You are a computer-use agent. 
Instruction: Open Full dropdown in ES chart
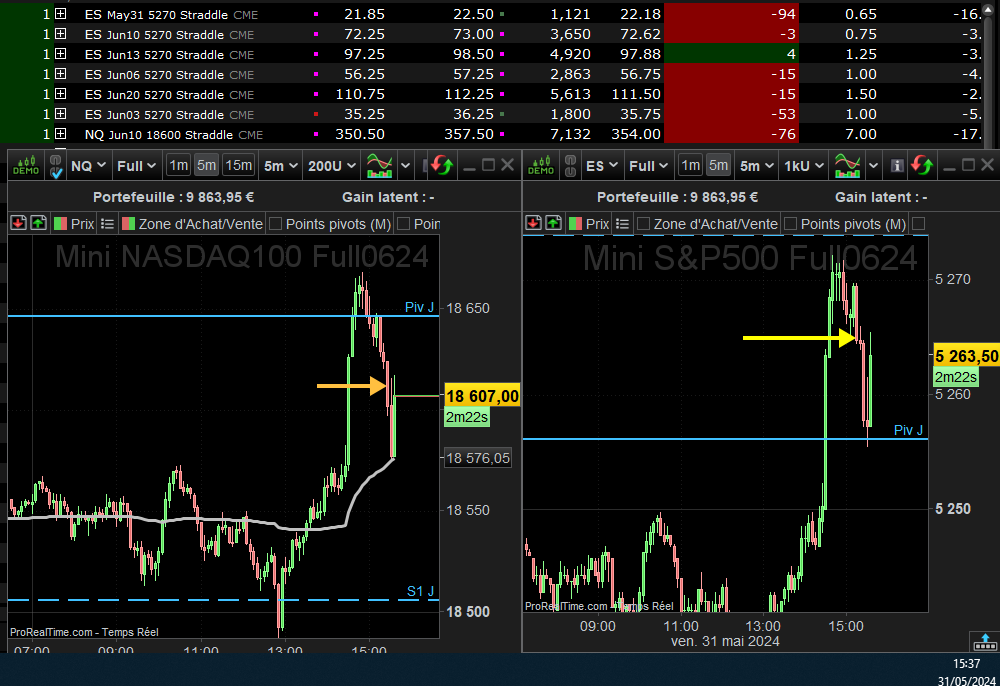(x=648, y=166)
